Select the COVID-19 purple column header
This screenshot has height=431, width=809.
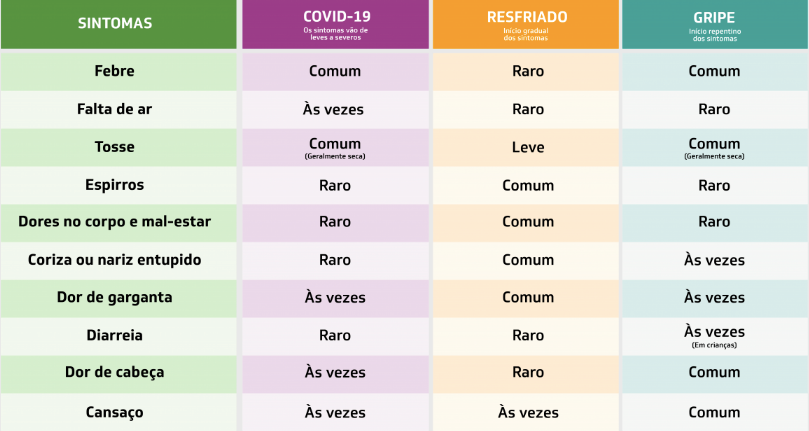(335, 24)
